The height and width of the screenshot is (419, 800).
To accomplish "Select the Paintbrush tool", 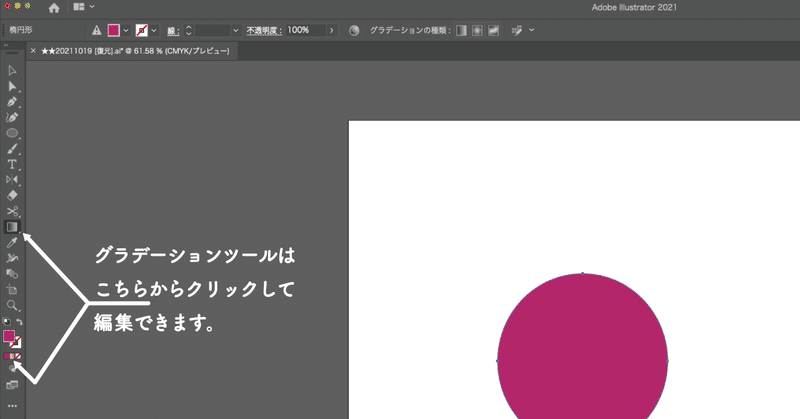I will (x=12, y=149).
